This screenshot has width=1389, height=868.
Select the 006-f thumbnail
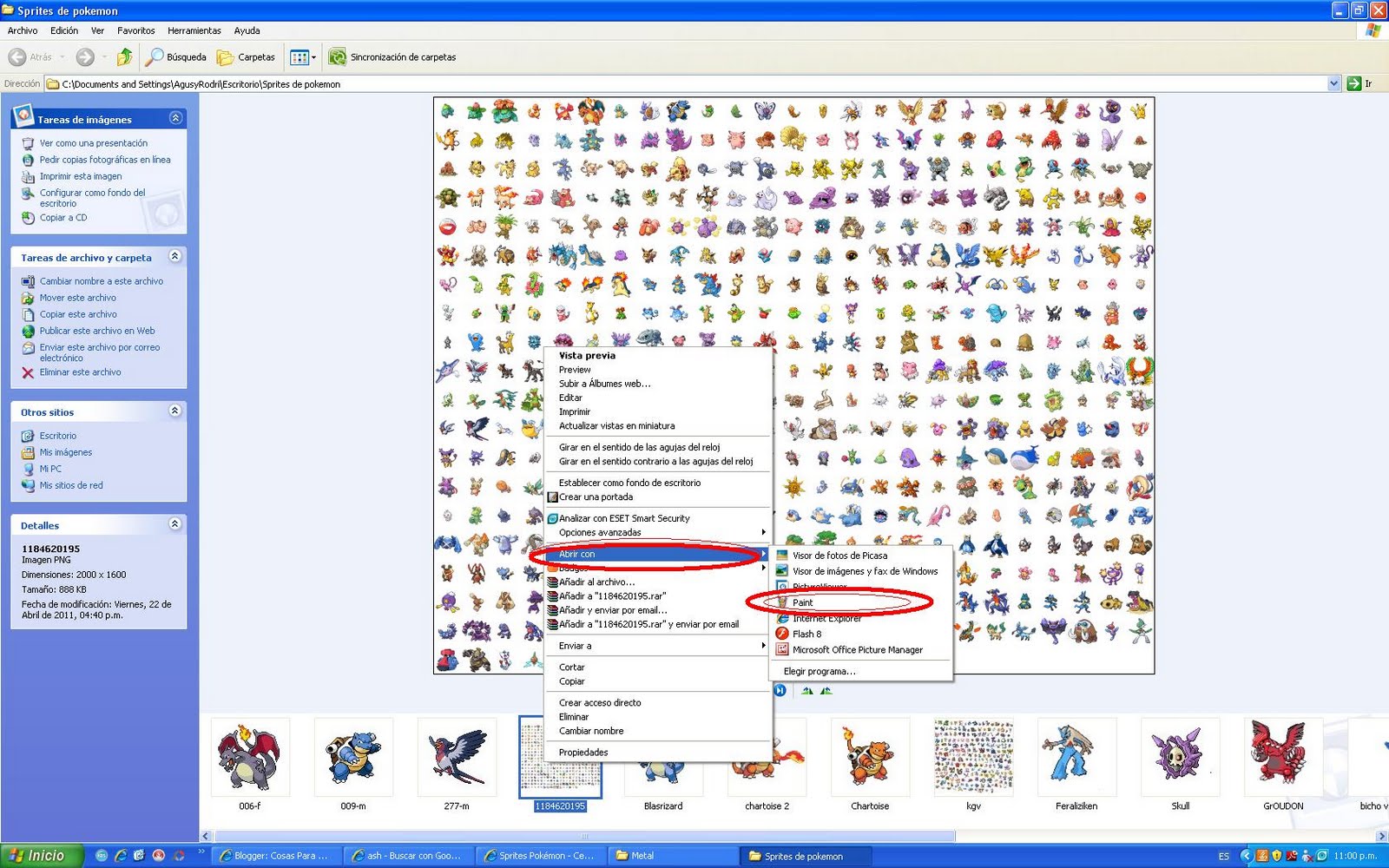[x=249, y=758]
